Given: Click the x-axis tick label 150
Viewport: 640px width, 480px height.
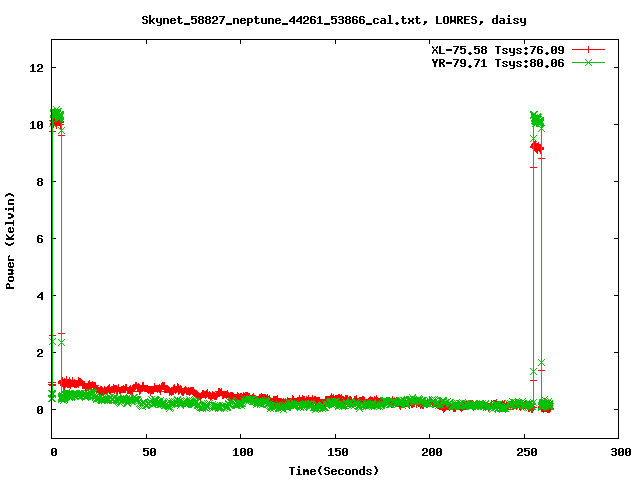Looking at the screenshot, I should [338, 452].
